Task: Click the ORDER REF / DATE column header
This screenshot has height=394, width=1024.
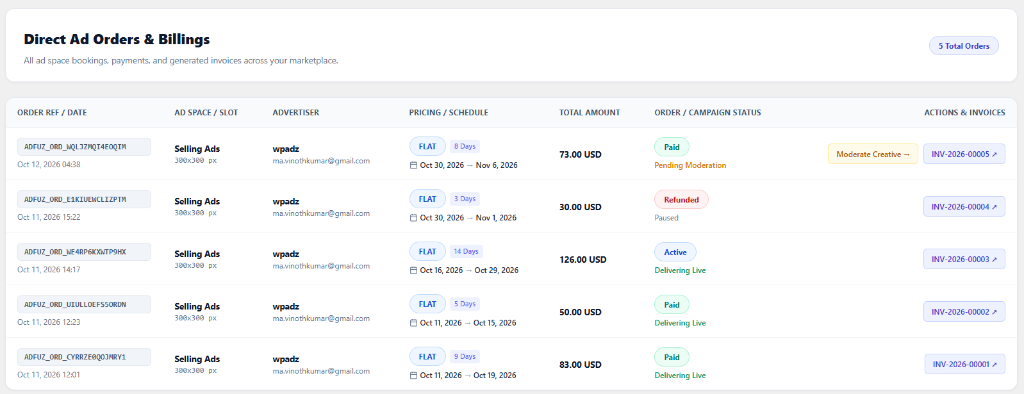Action: pyautogui.click(x=52, y=112)
